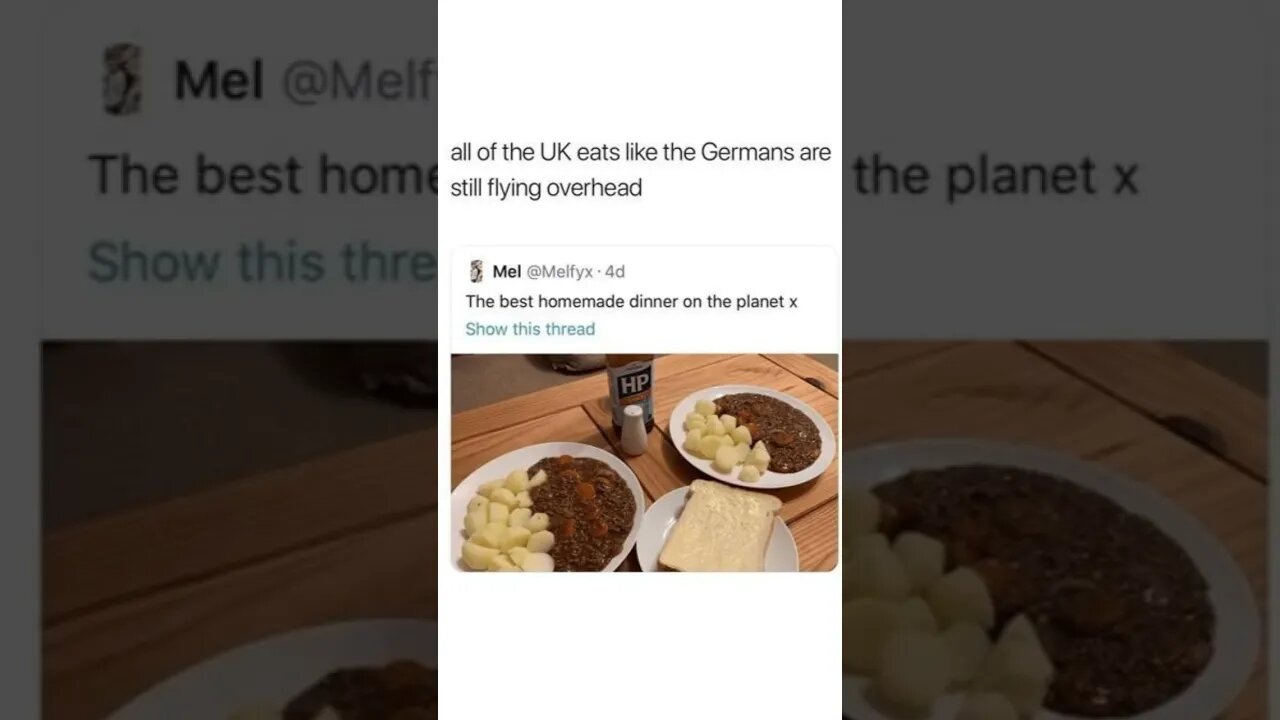
Task: Click the large blurred avatar in background
Action: pos(122,79)
